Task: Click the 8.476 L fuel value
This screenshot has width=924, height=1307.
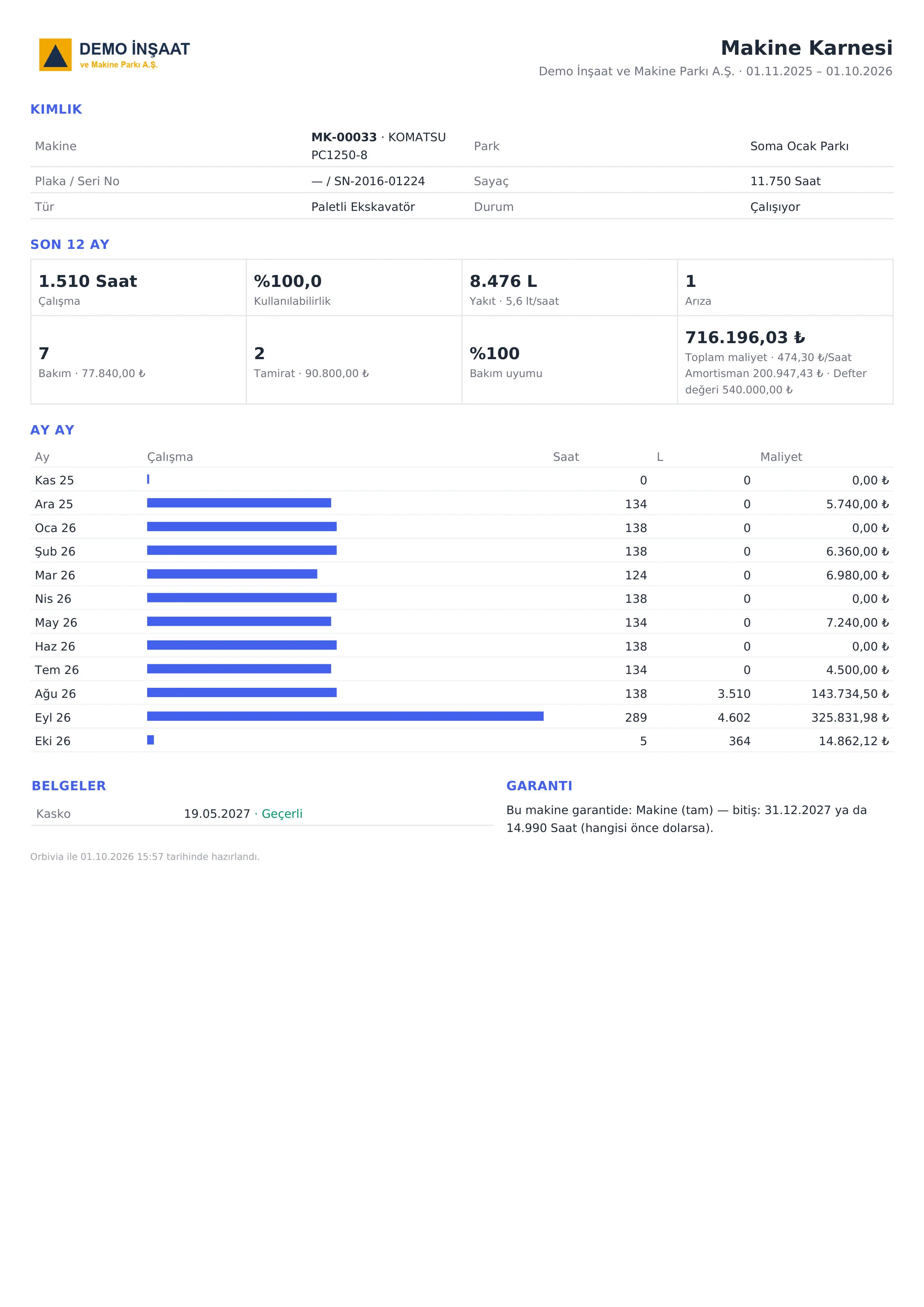Action: [503, 281]
